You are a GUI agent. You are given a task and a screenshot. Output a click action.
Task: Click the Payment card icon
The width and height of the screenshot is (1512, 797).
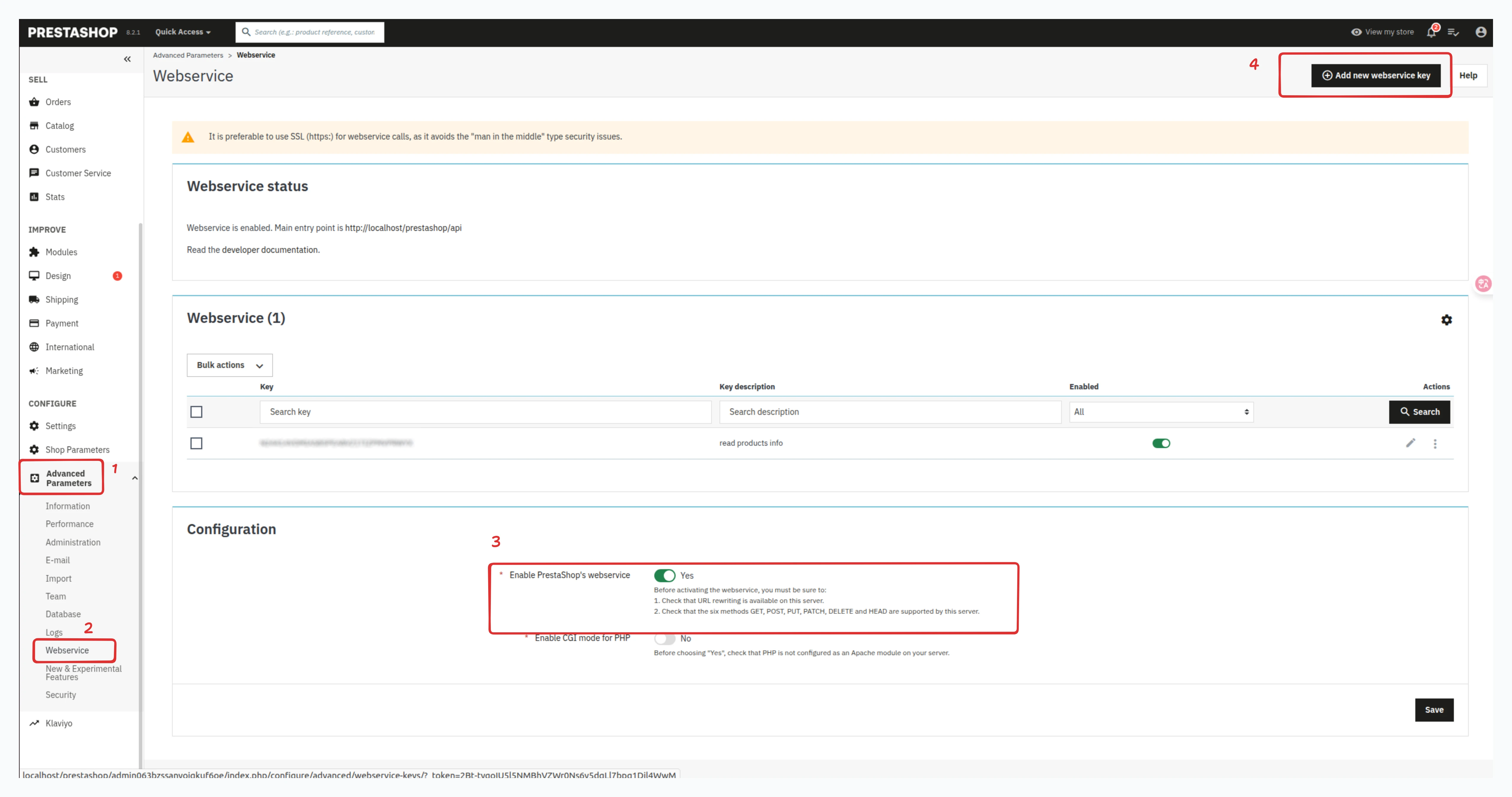click(x=34, y=323)
